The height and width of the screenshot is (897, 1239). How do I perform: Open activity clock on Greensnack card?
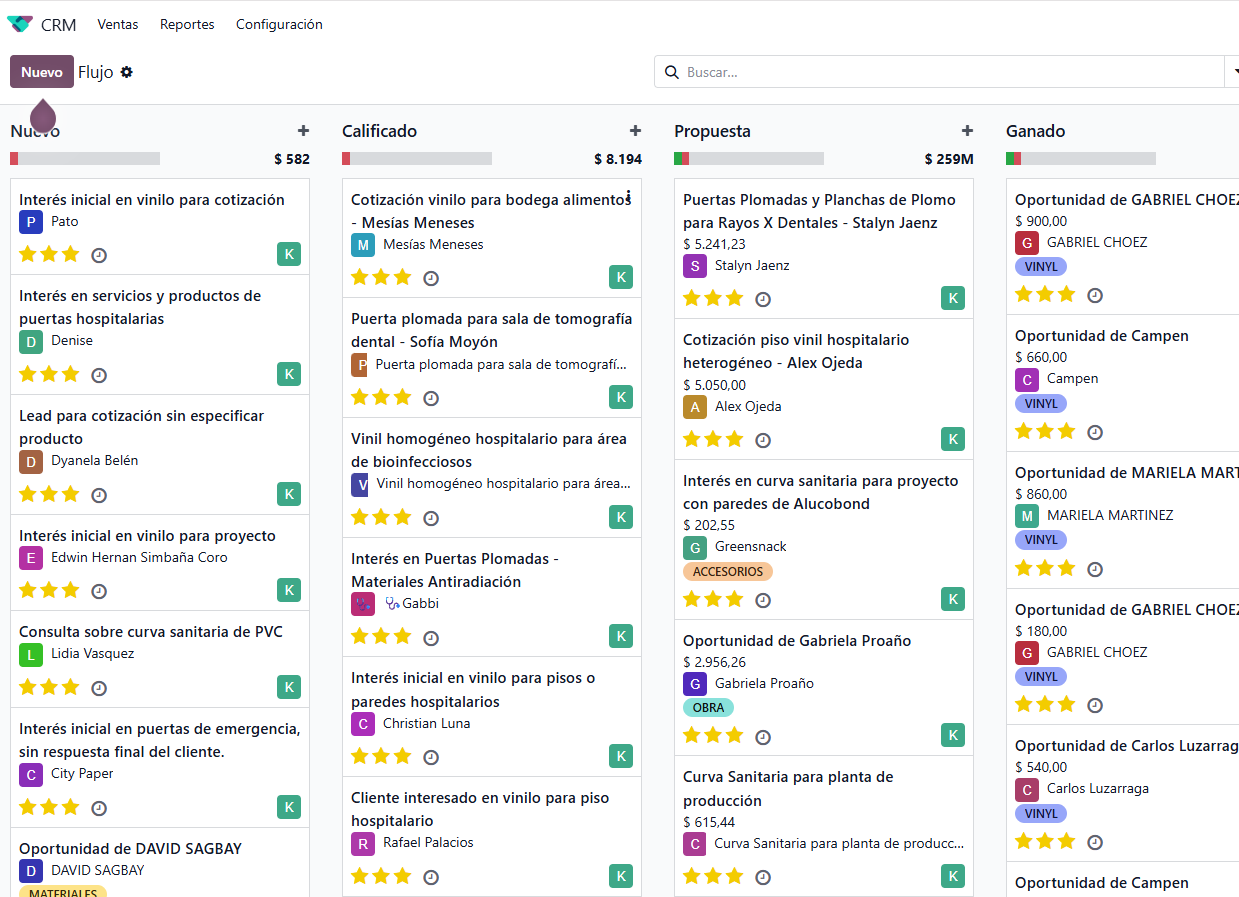763,601
